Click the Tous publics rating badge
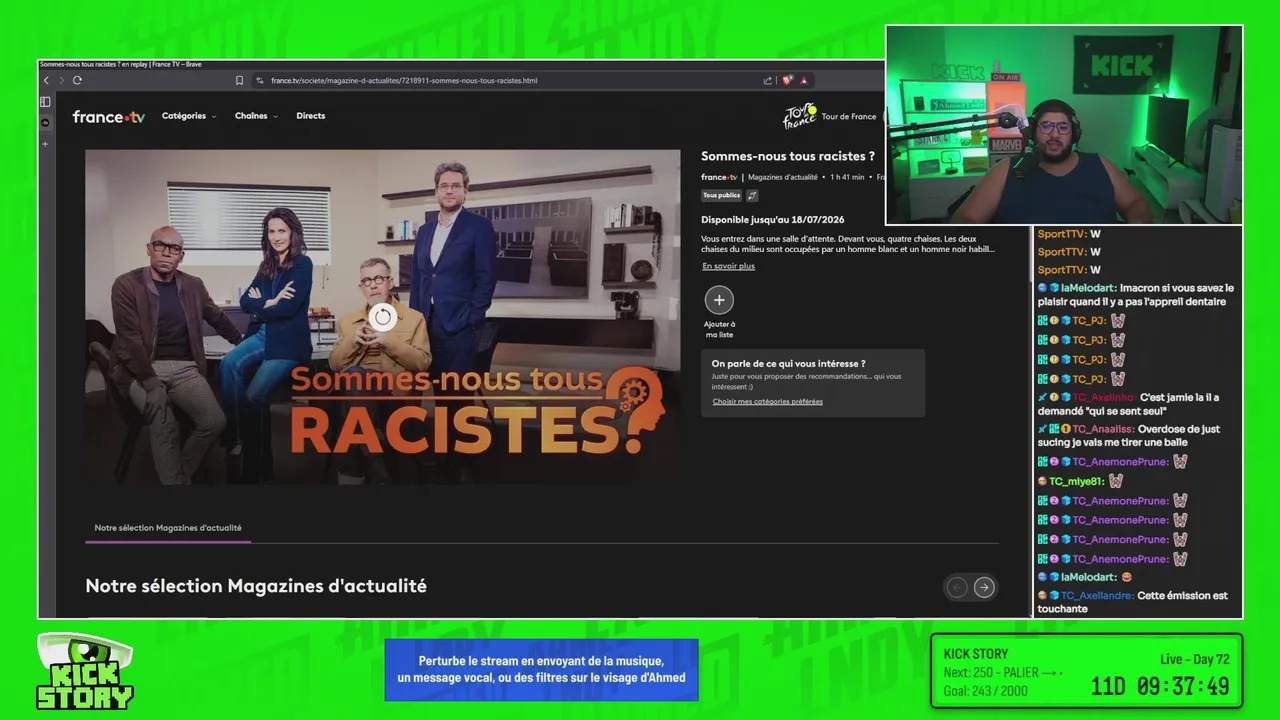1280x720 pixels. point(721,196)
